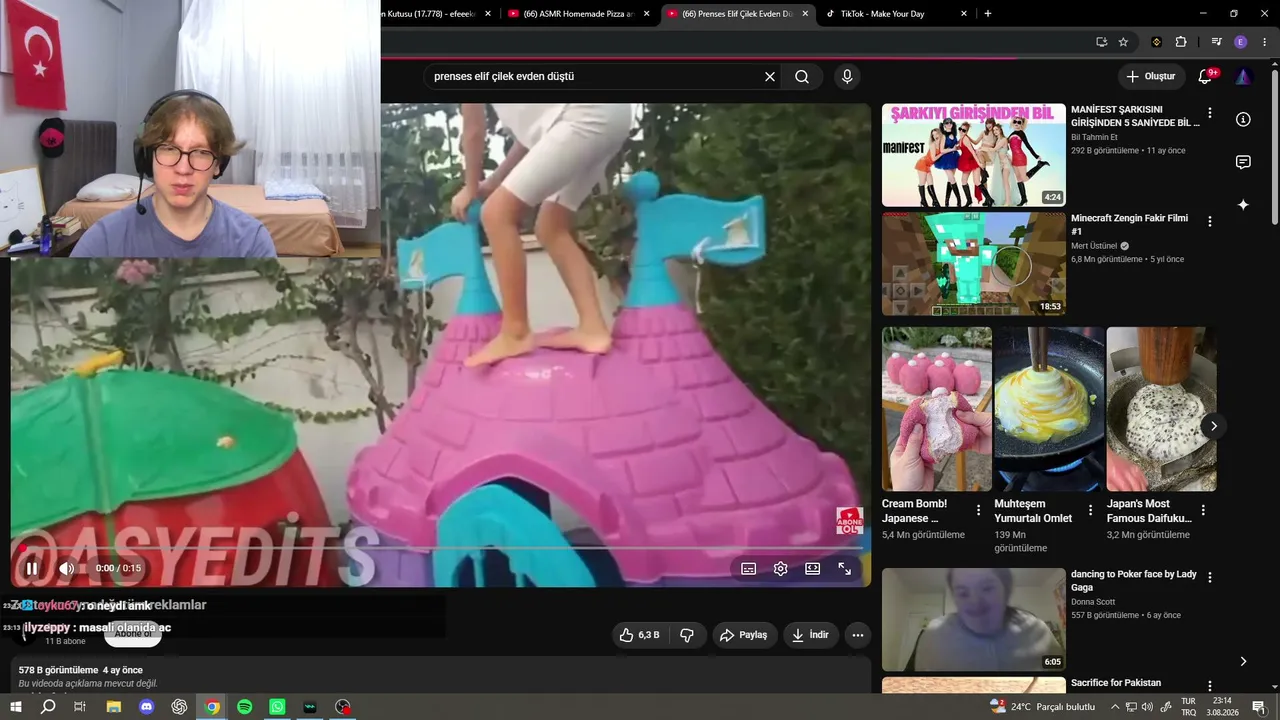This screenshot has width=1280, height=720.
Task: Open options for MANİFEST ŞARKISINI video
Action: click(1210, 113)
